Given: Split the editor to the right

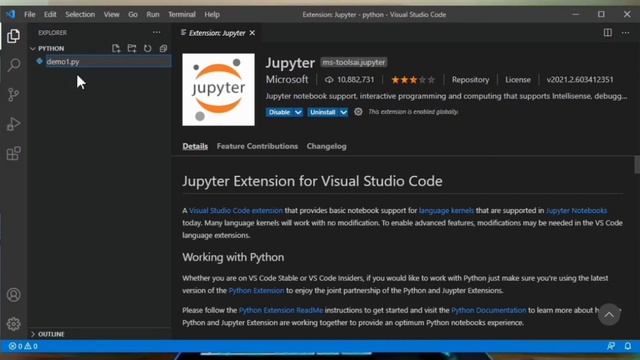Looking at the screenshot, I should 608,33.
